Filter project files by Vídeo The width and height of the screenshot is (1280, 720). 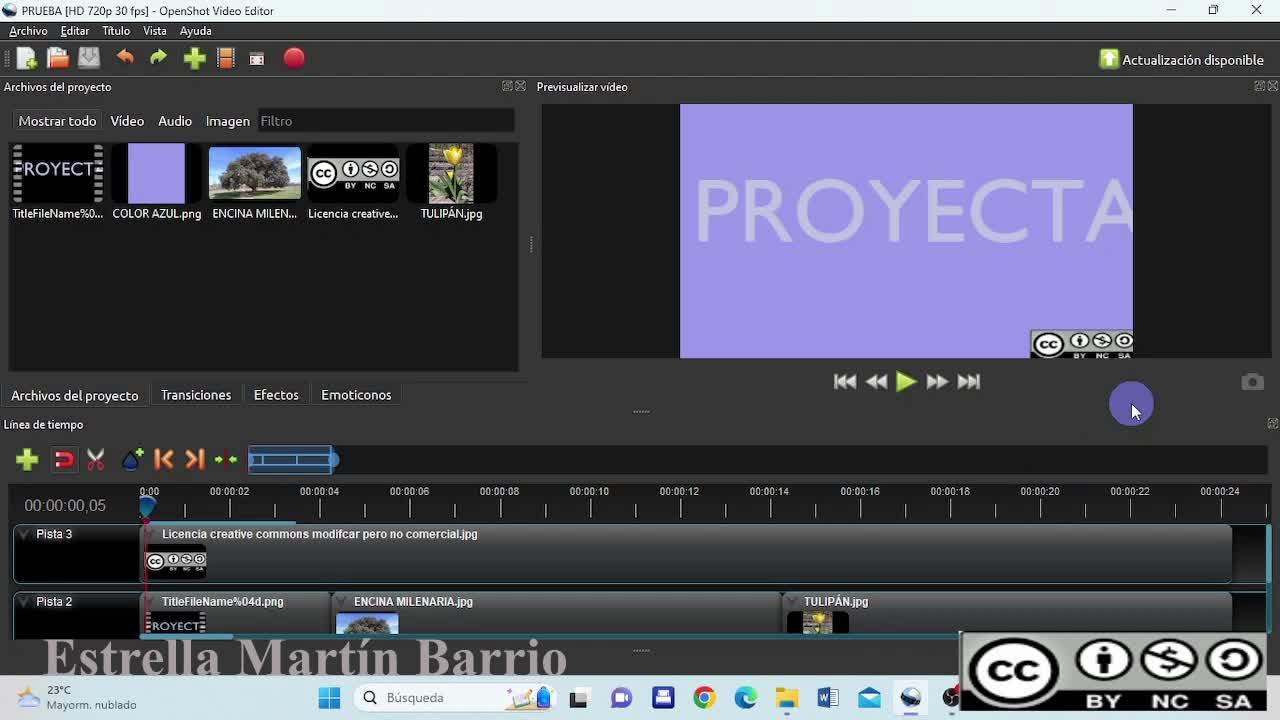click(127, 121)
